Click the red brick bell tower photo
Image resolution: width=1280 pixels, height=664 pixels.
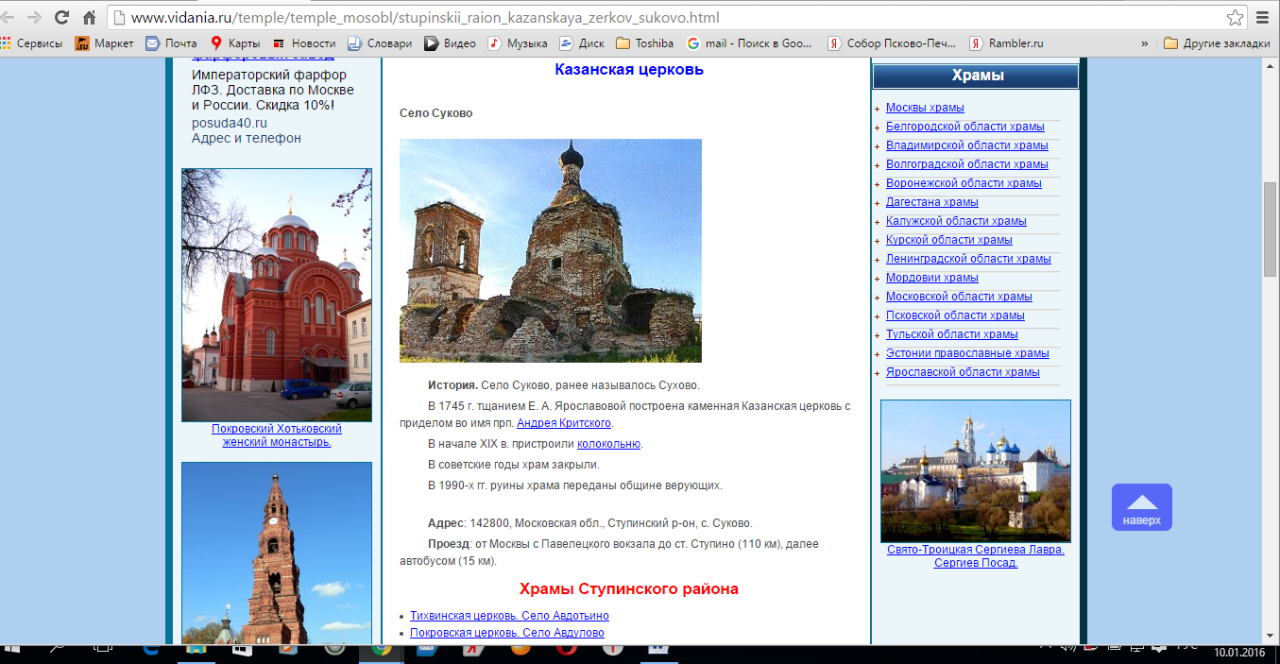pos(276,553)
